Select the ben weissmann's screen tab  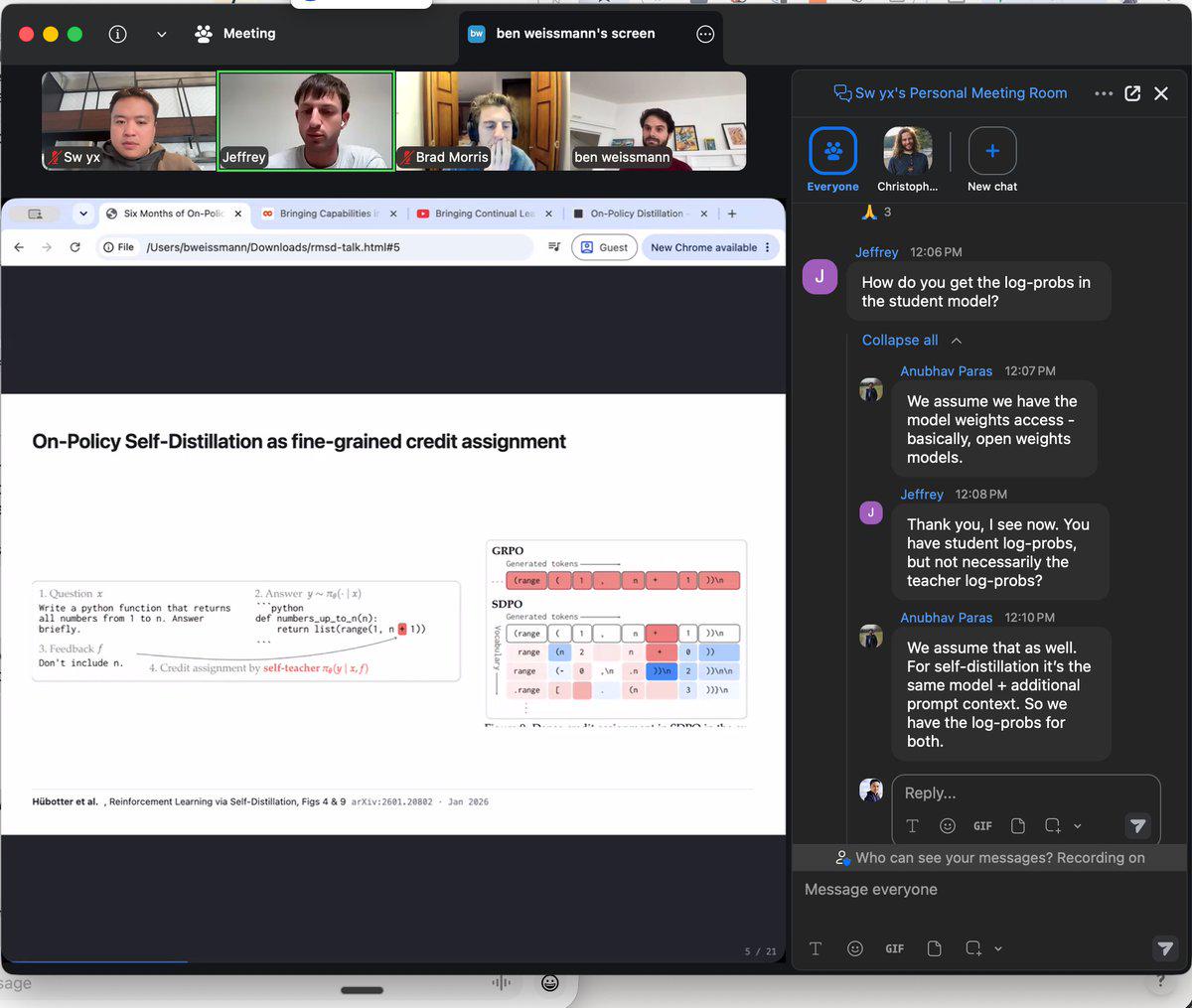click(575, 34)
